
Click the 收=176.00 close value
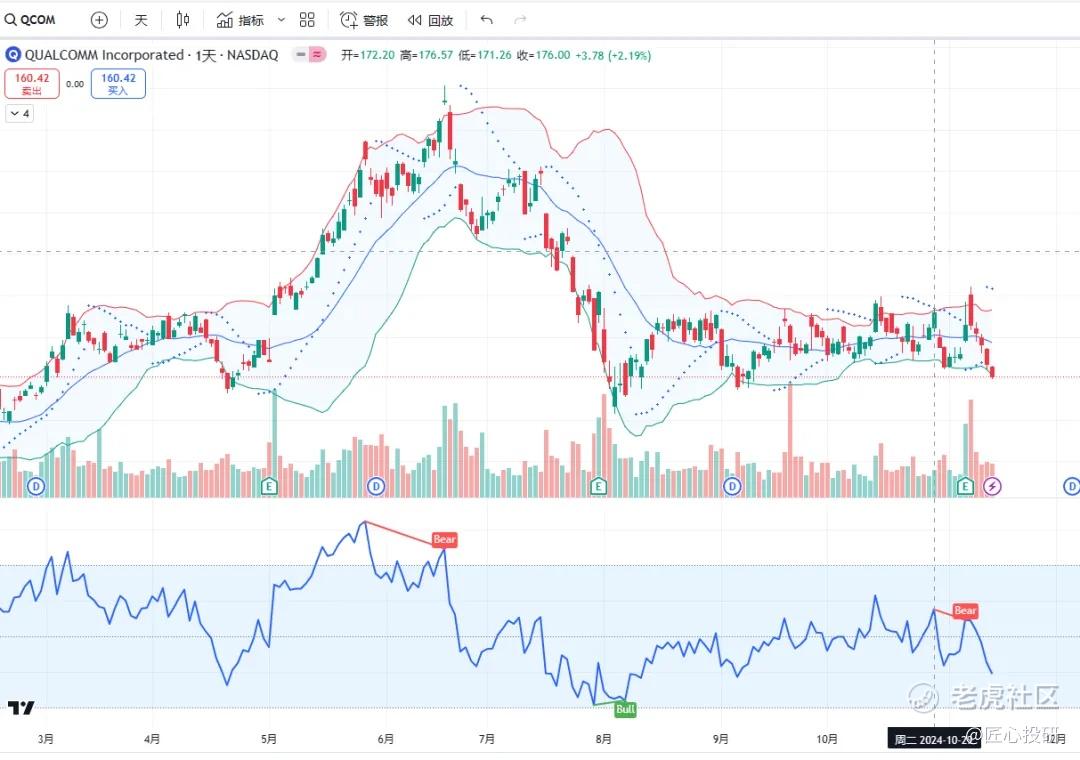pyautogui.click(x=543, y=55)
